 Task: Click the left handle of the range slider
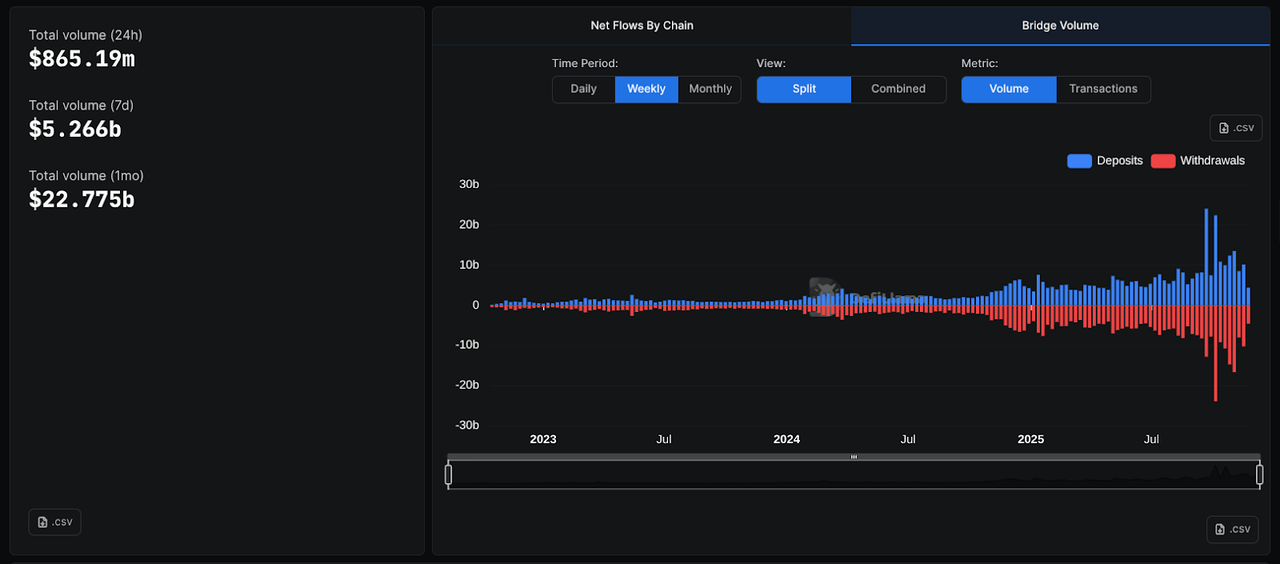tap(449, 475)
